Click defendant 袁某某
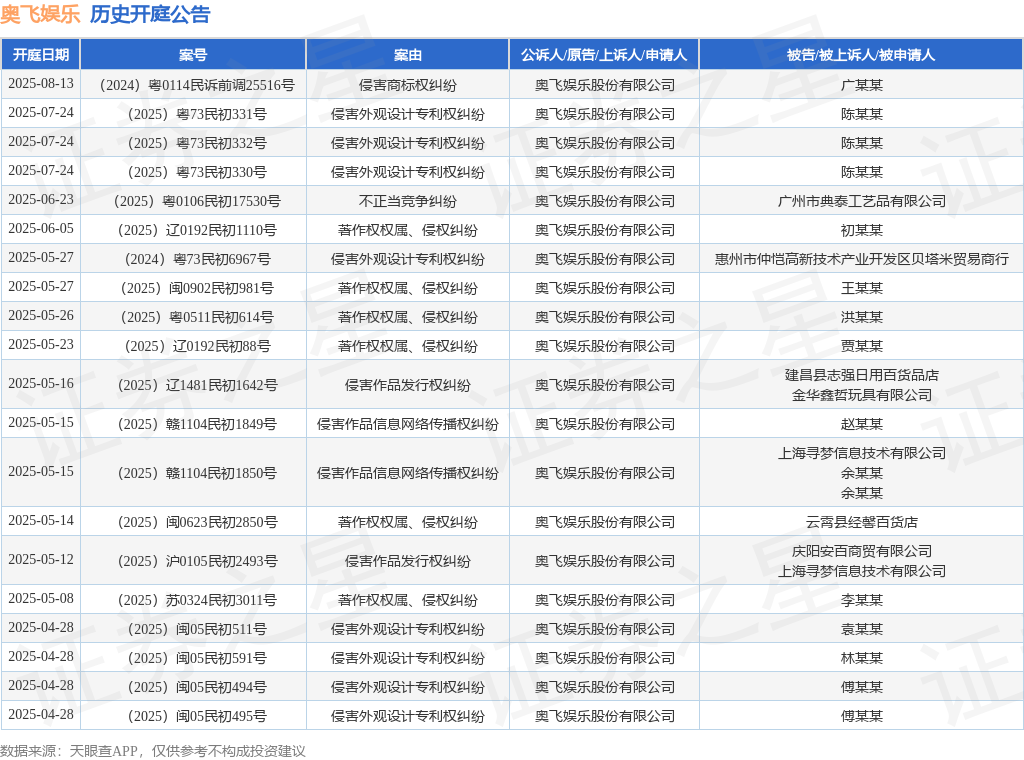Image resolution: width=1024 pixels, height=760 pixels. coord(861,629)
